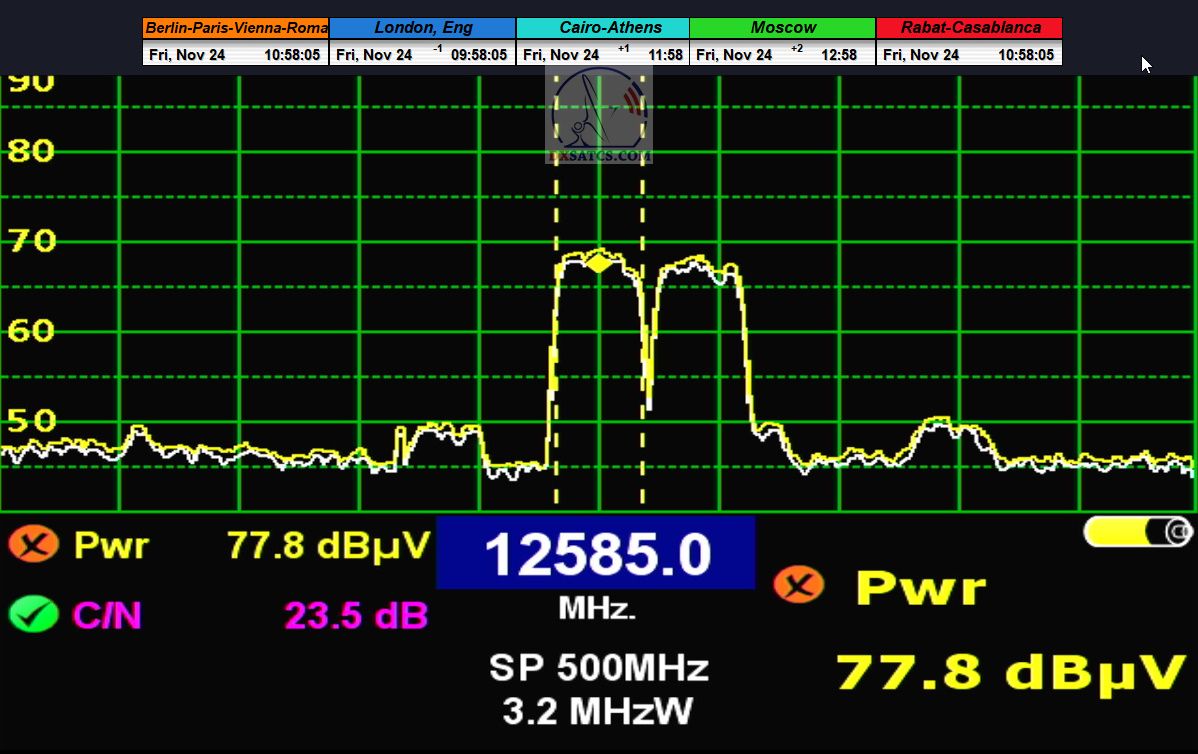Click the orange X icon beside left Pwr
Viewport: 1198px width, 754px height.
click(x=33, y=545)
